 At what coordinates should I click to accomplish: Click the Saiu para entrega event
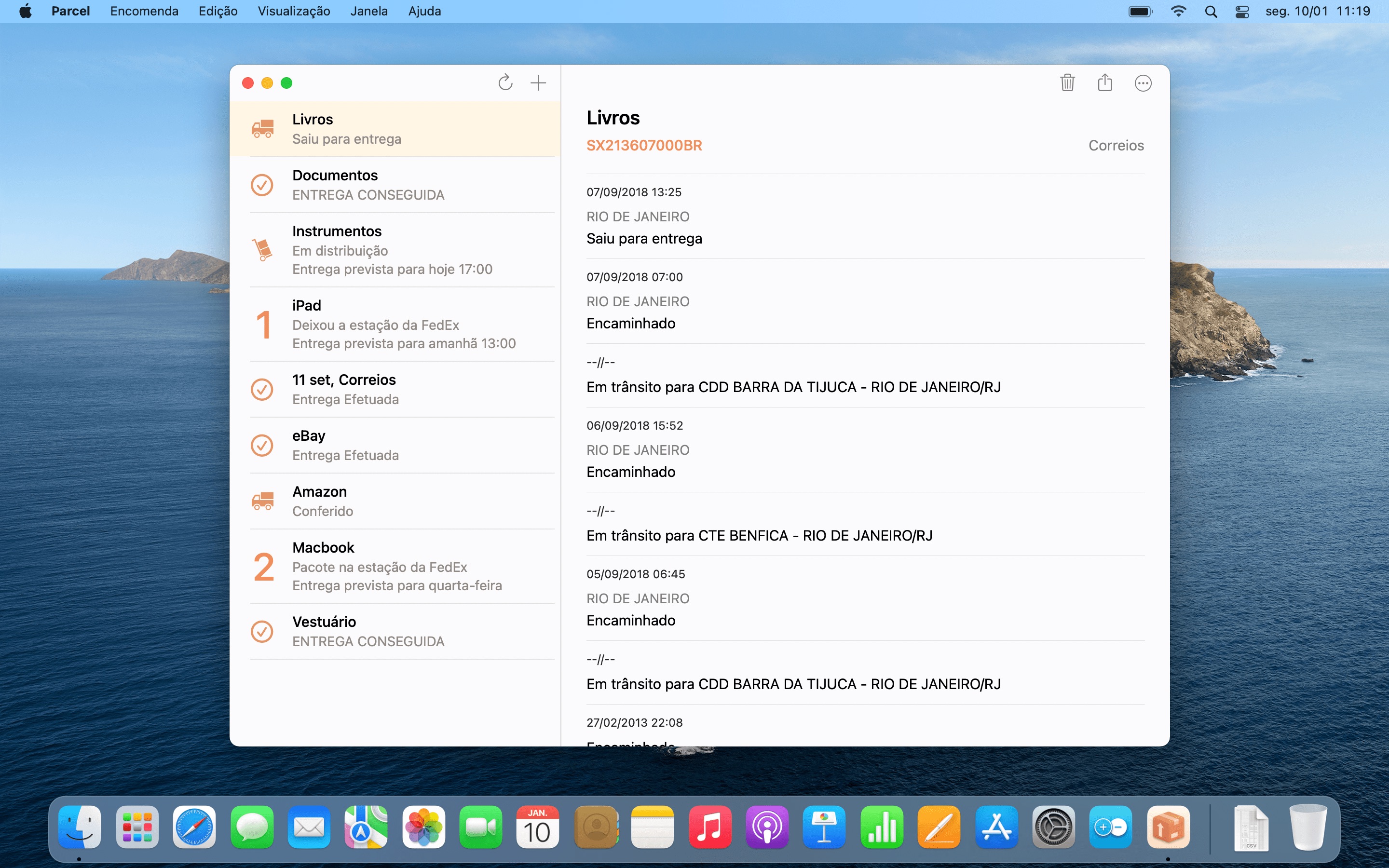pos(865,217)
